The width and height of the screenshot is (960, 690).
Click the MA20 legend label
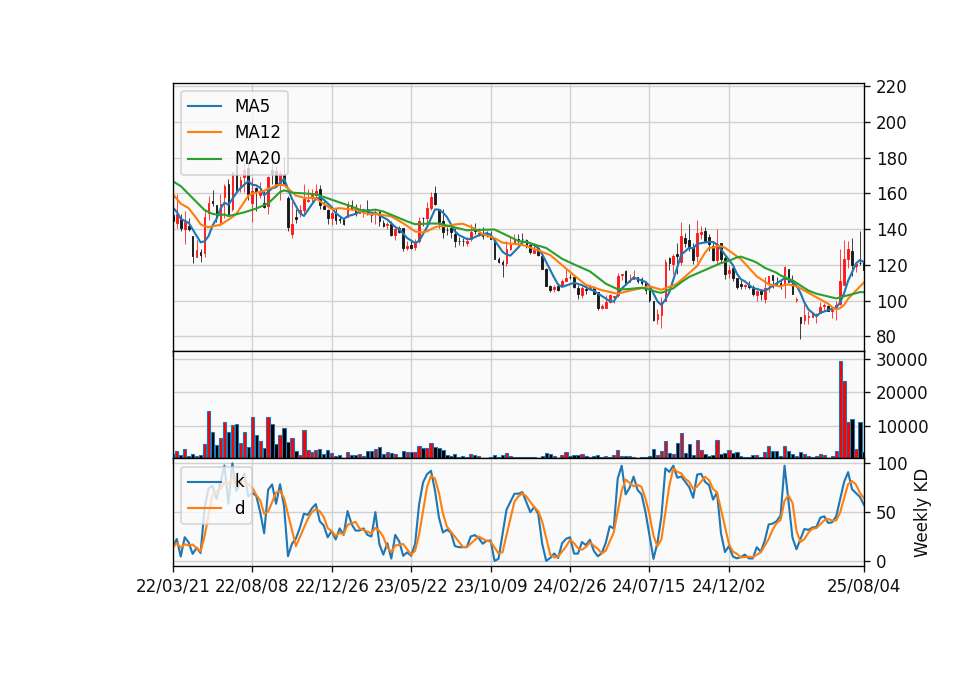tap(257, 158)
